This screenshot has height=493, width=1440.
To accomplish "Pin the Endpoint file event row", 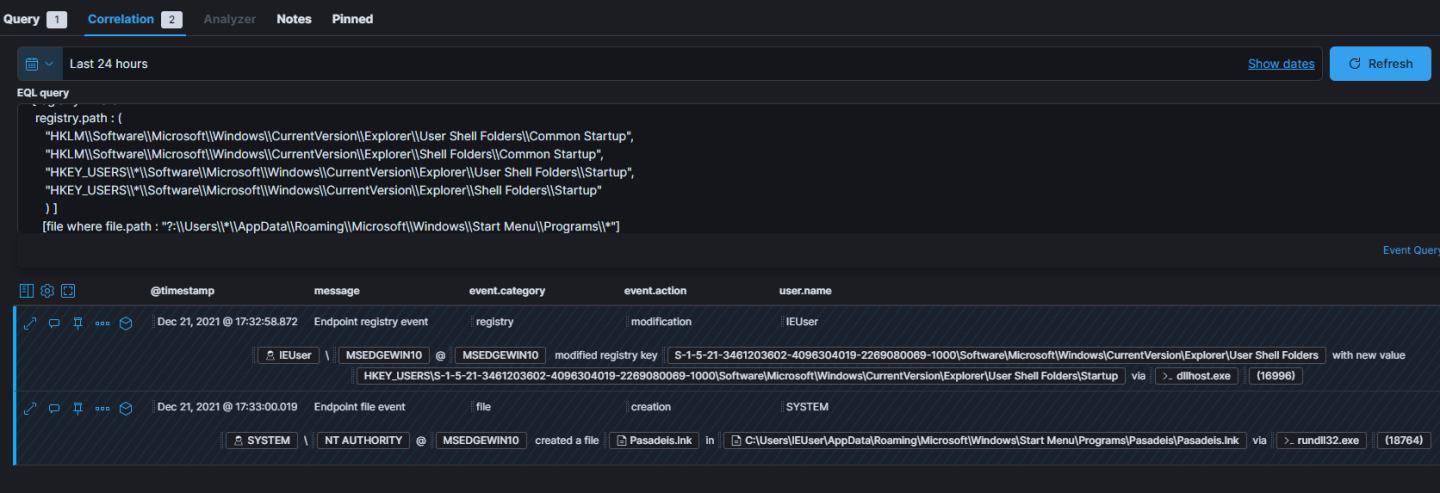I will [78, 408].
